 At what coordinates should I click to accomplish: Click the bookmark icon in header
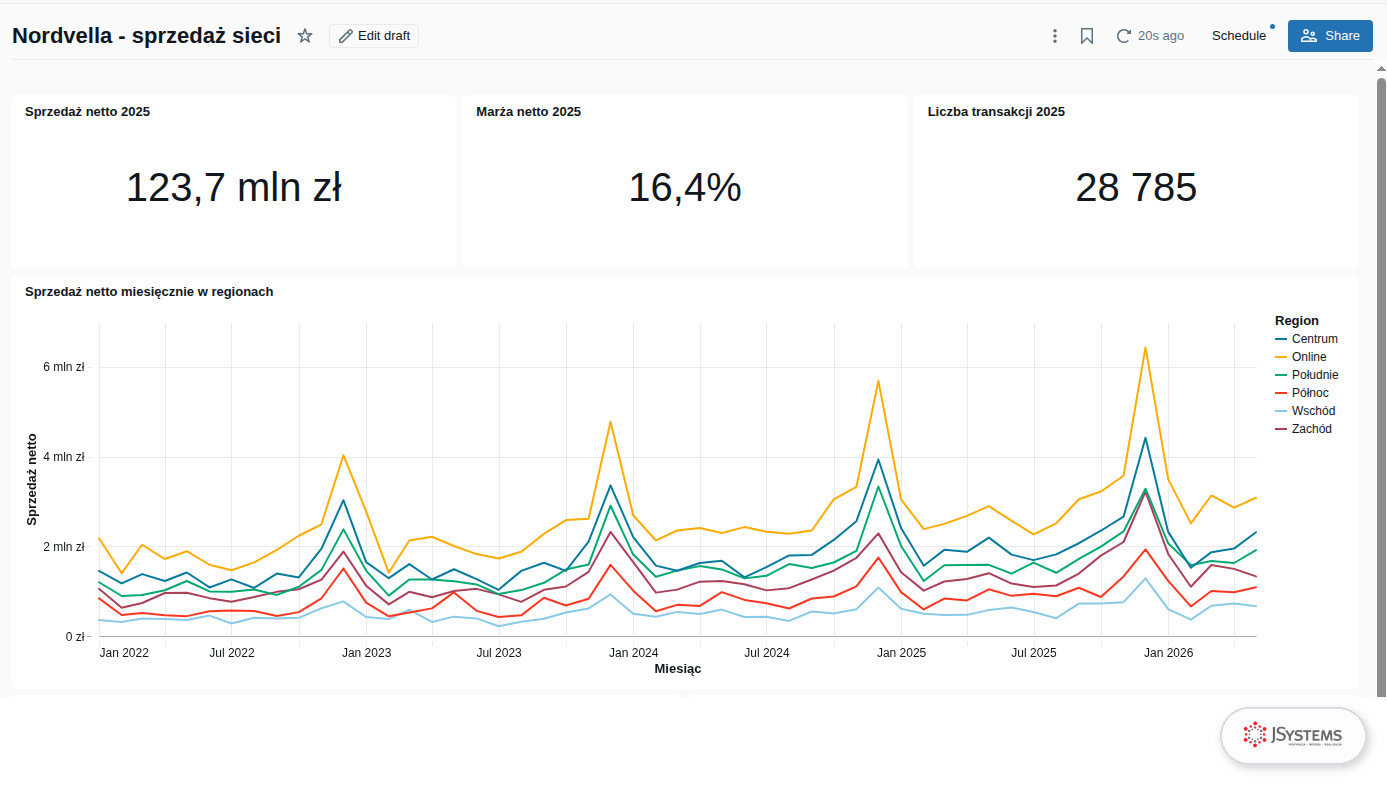[1087, 36]
